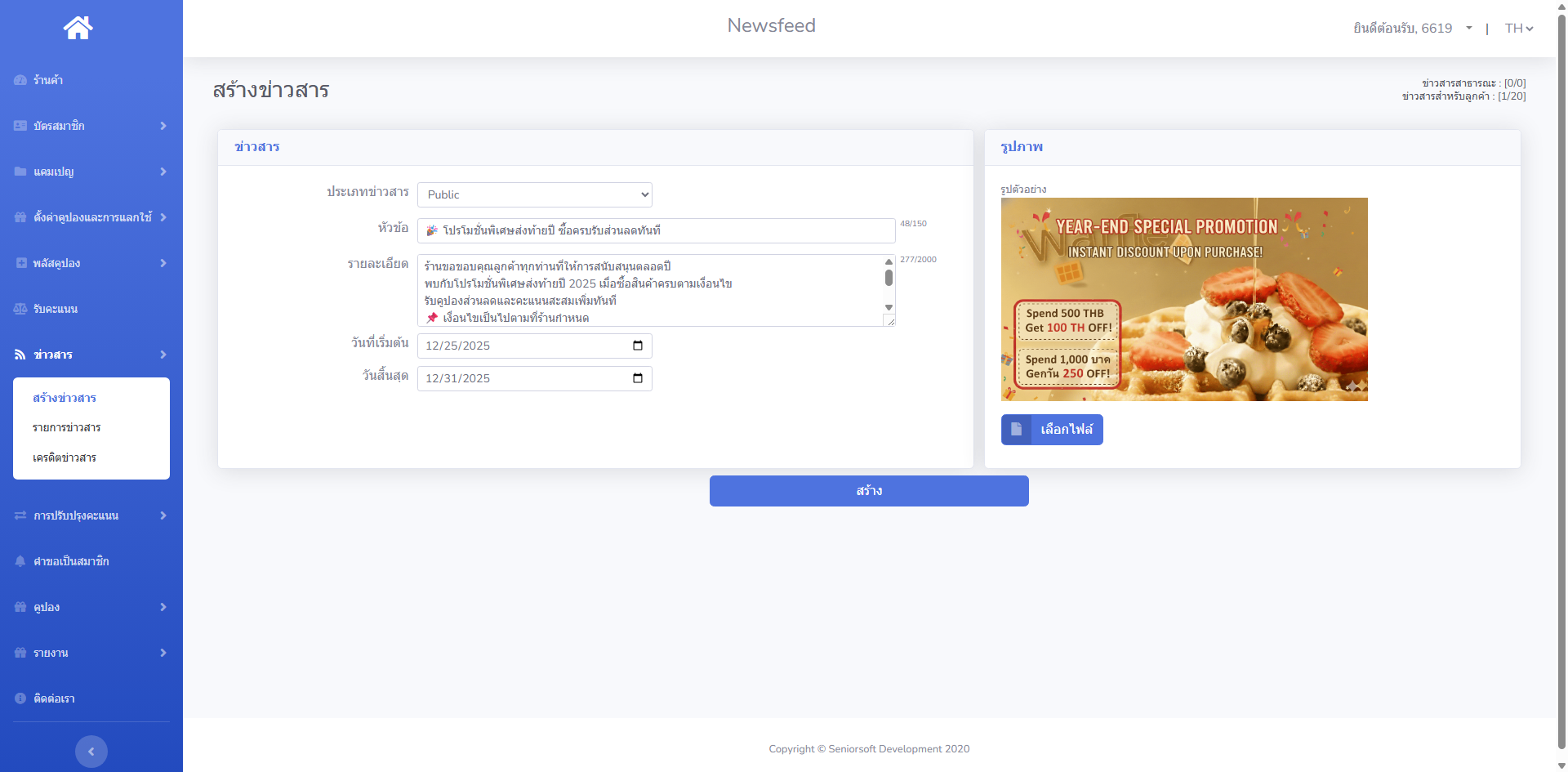Click the คูปอง gift icon
The height and width of the screenshot is (772, 1568).
pyautogui.click(x=20, y=607)
